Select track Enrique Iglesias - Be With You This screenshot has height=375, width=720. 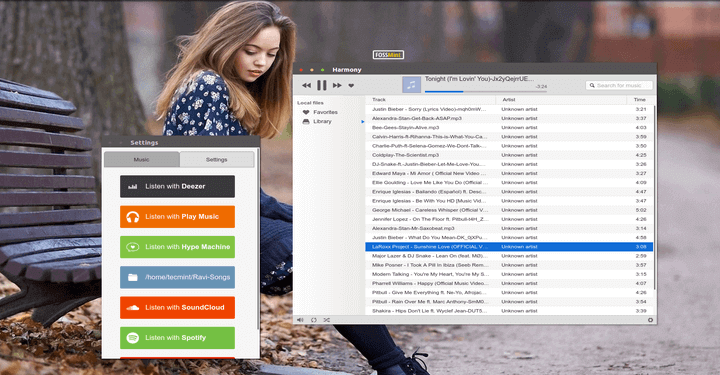point(509,201)
